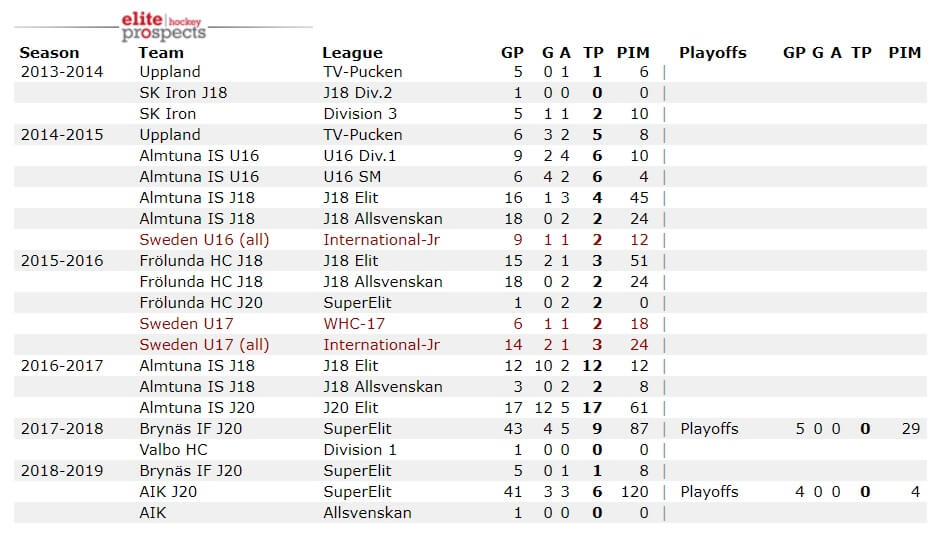
Task: Open the AIK J20 Playoffs entry
Action: tap(710, 492)
